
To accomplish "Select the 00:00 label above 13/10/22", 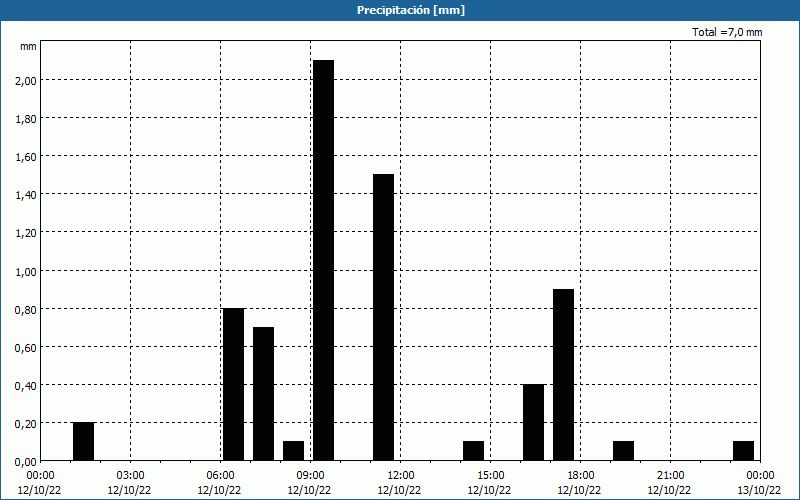I will point(760,476).
